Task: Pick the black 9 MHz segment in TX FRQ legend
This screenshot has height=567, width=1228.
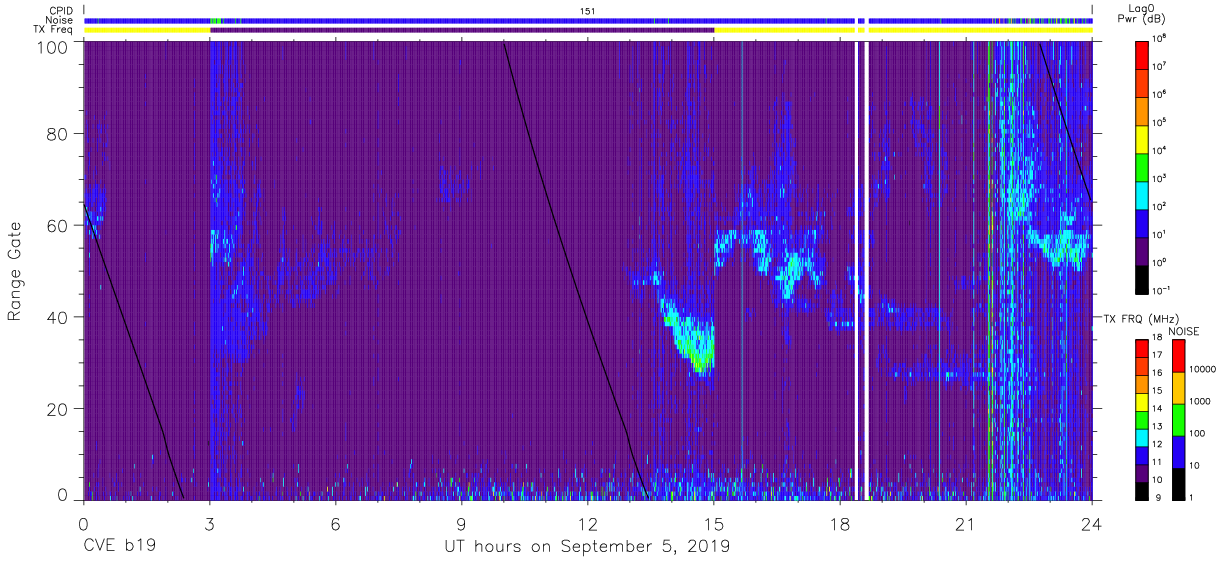Action: [1142, 491]
